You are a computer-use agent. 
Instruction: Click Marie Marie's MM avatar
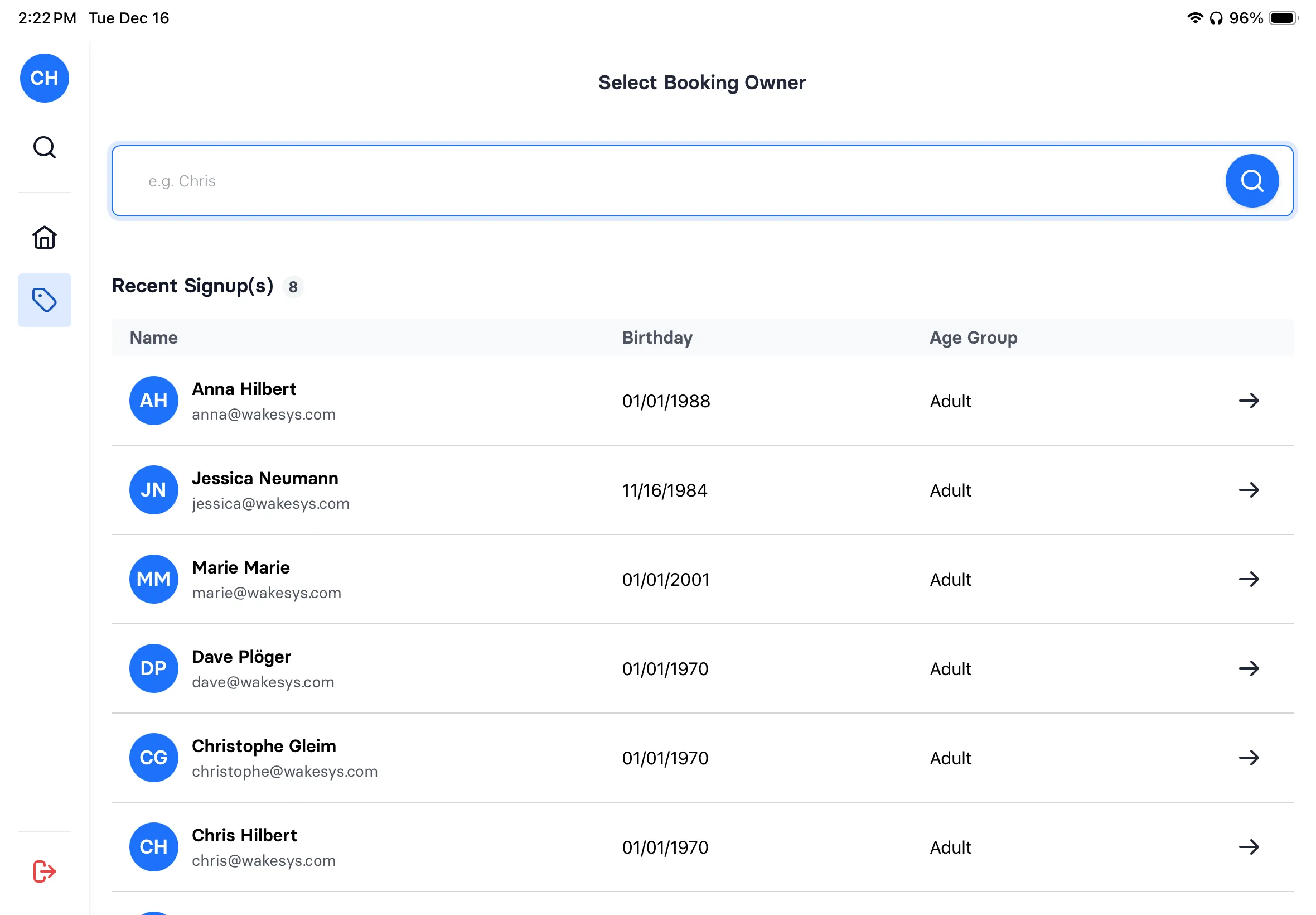[153, 579]
